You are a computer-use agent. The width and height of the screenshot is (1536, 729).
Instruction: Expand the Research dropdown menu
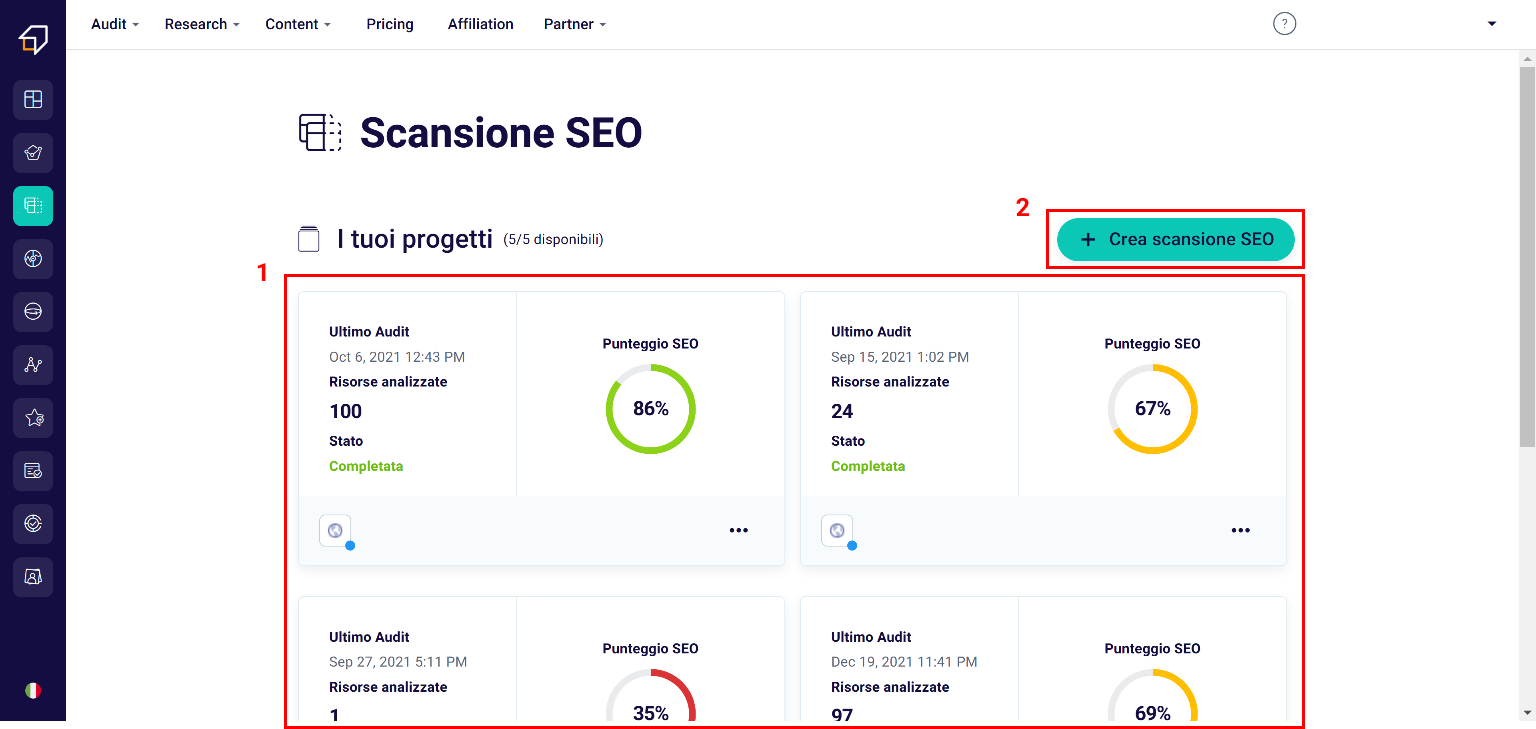pyautogui.click(x=201, y=24)
